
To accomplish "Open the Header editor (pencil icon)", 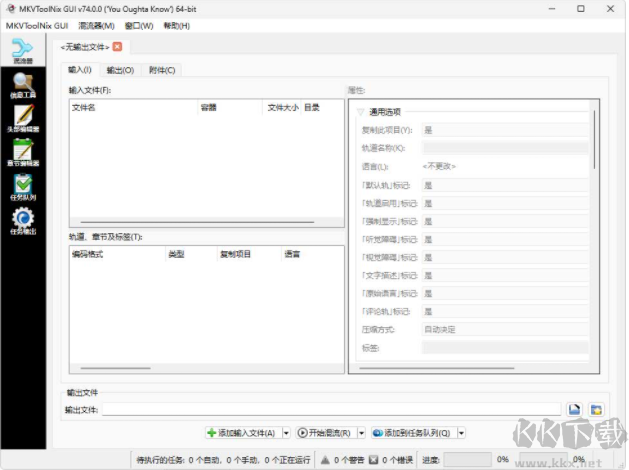I will point(23,119).
